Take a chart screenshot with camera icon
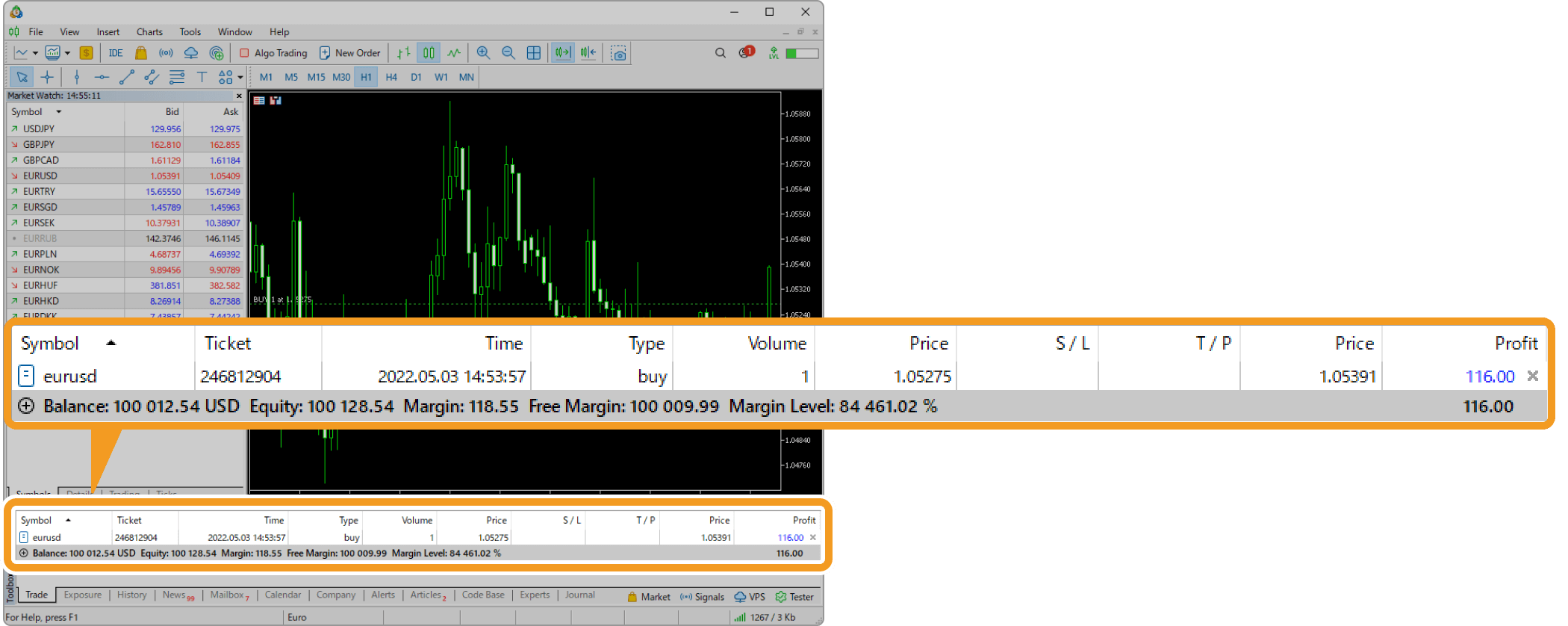 [x=618, y=53]
